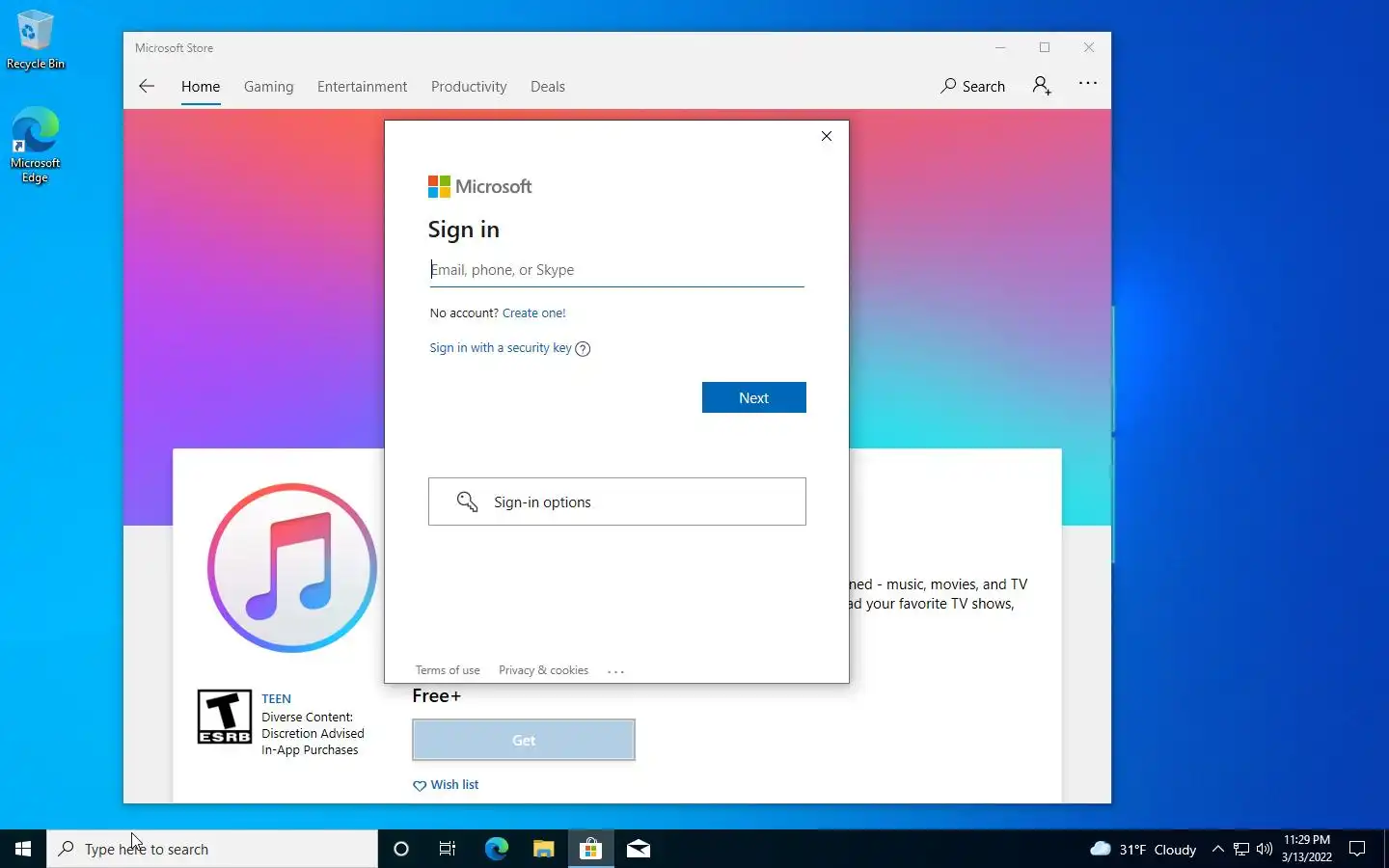This screenshot has height=868, width=1389.
Task: Click the iTunes app logo
Action: coord(291,568)
